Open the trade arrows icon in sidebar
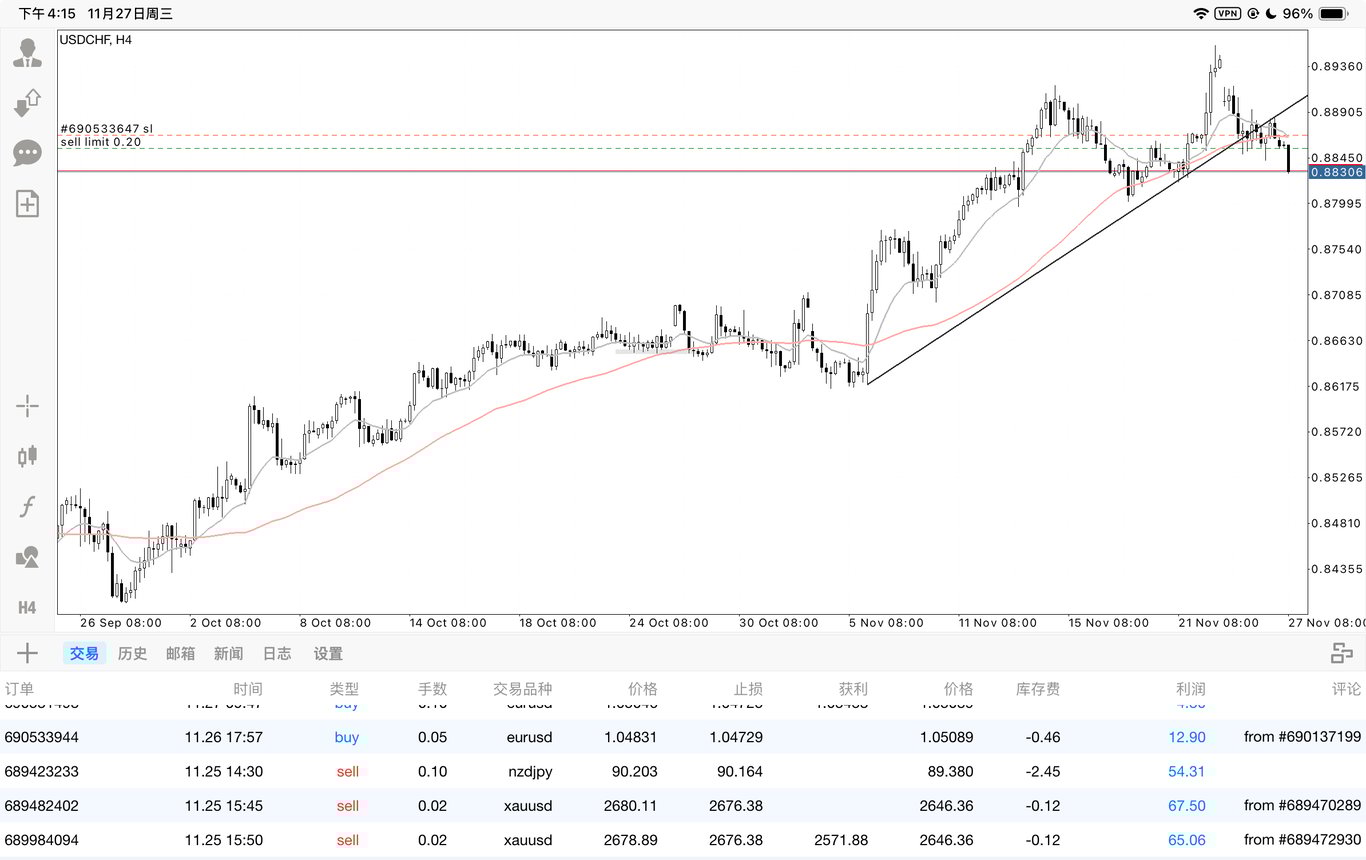The height and width of the screenshot is (860, 1366). point(27,103)
